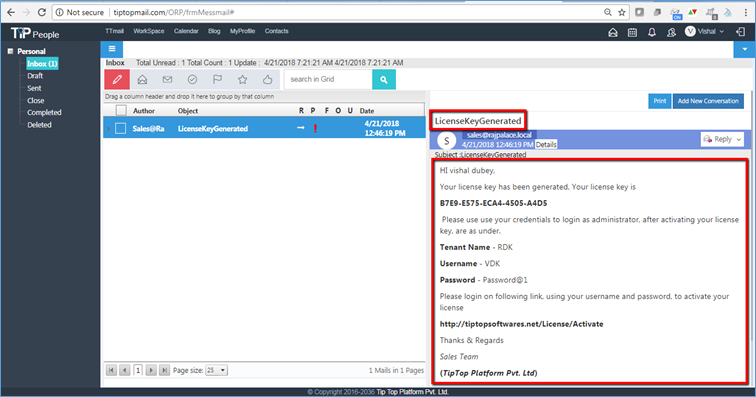Click the Add New Conversation button
Screen dimensions: 756x397
point(708,101)
